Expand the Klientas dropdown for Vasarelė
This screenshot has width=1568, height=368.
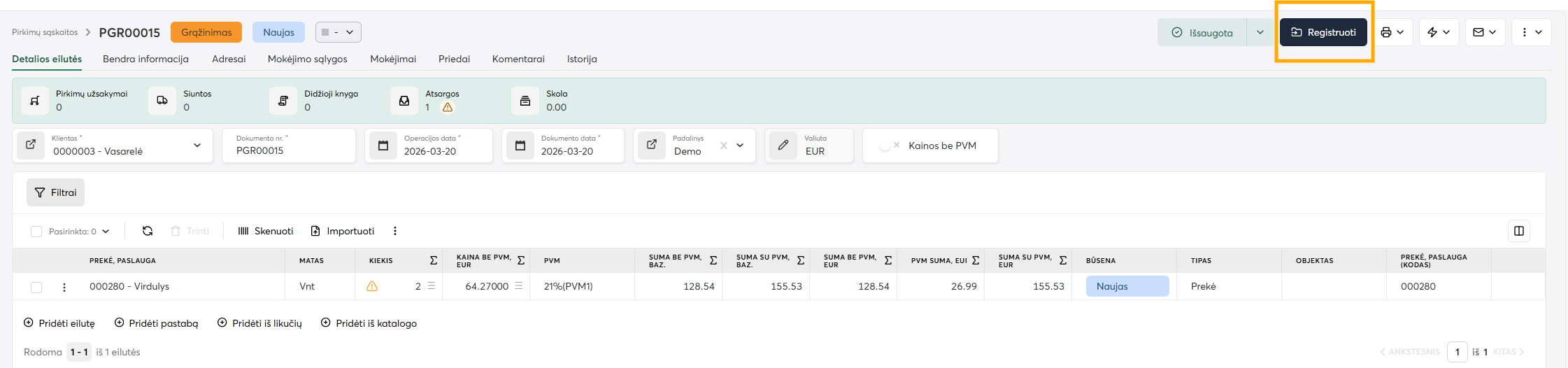(x=197, y=146)
